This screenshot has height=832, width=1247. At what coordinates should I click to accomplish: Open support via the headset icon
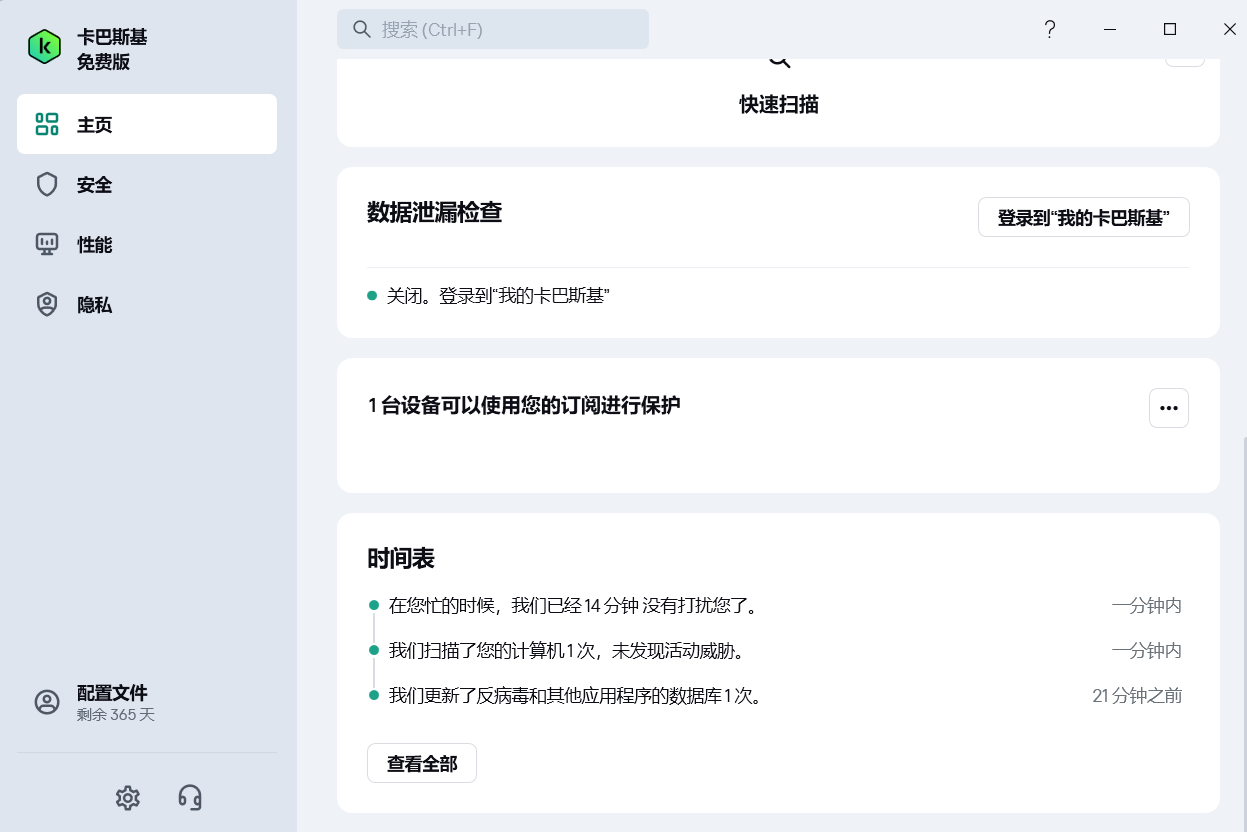(190, 797)
